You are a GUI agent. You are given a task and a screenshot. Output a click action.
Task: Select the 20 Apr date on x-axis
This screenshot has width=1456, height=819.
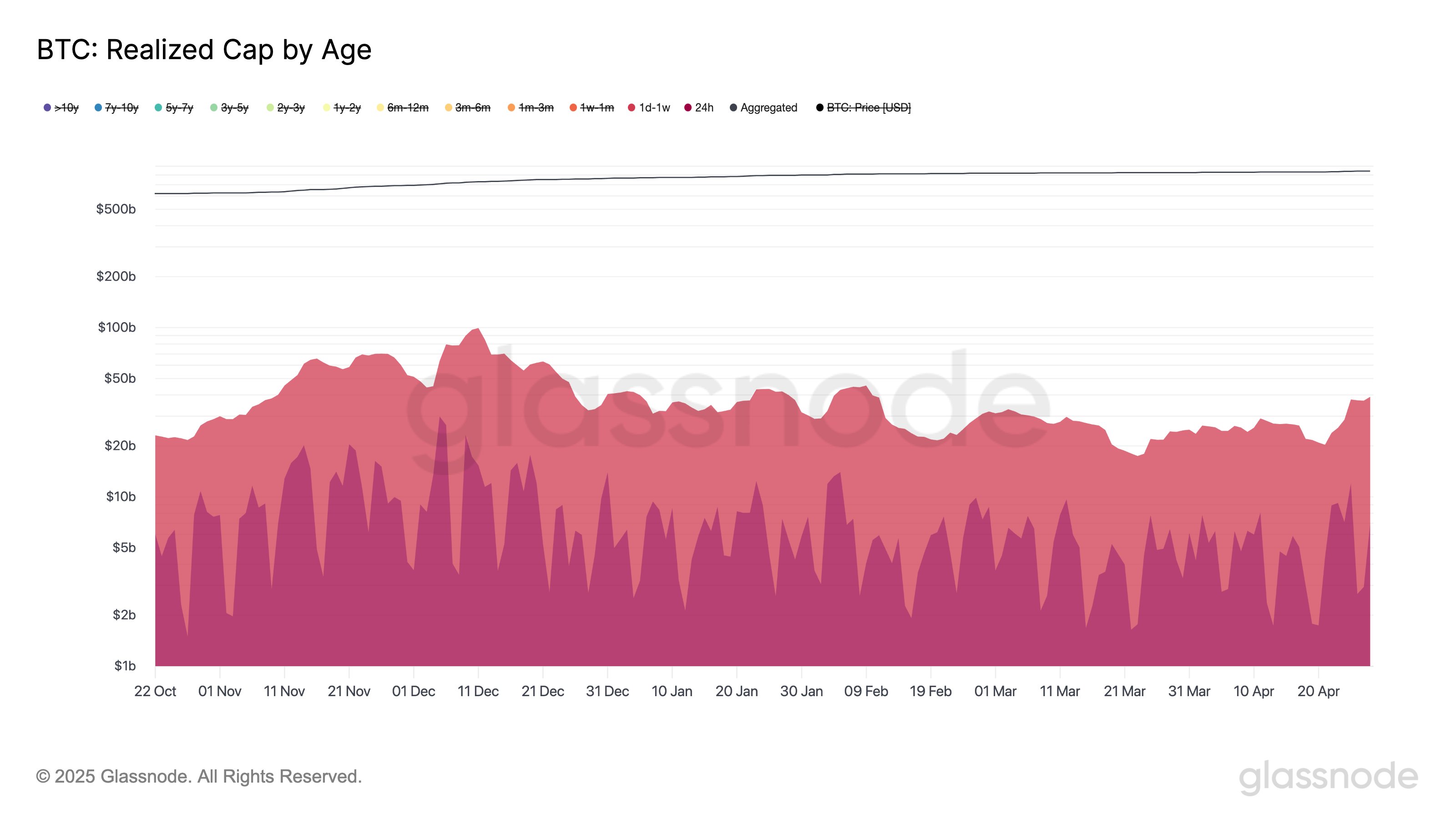[x=1318, y=691]
